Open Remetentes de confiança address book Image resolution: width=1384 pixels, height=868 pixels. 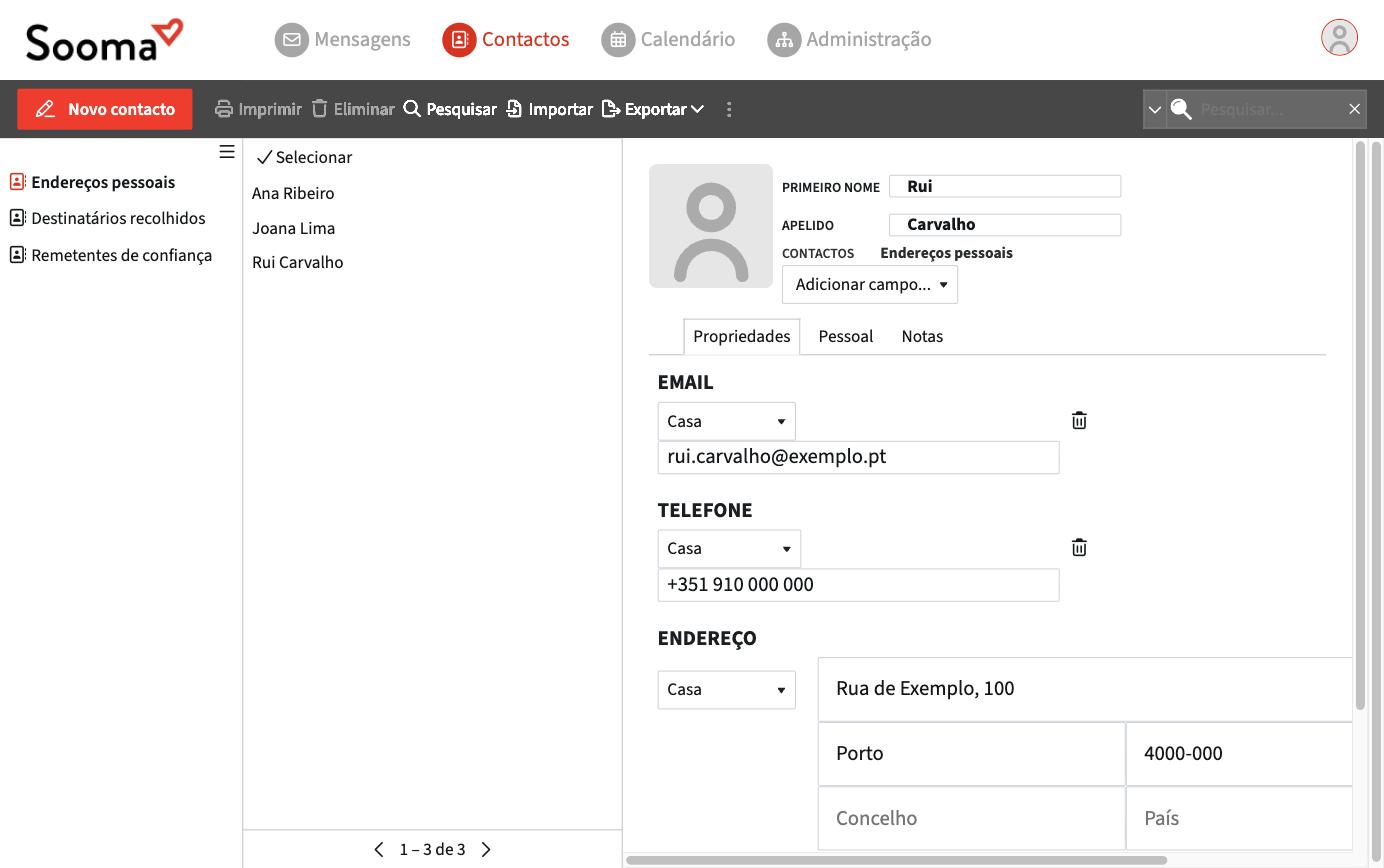pos(111,256)
